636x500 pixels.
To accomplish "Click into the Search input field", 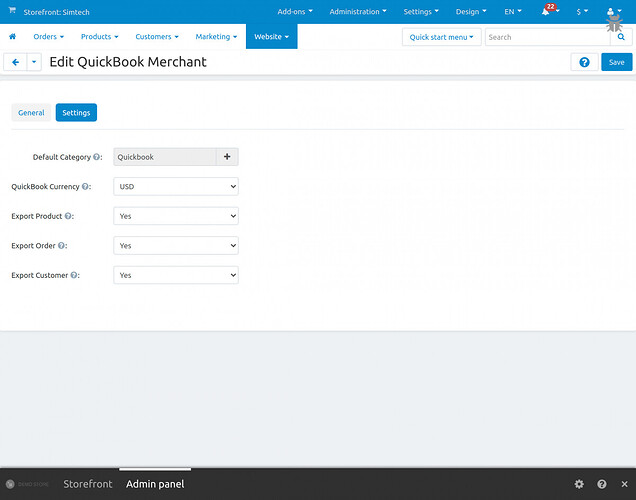I will 545,37.
